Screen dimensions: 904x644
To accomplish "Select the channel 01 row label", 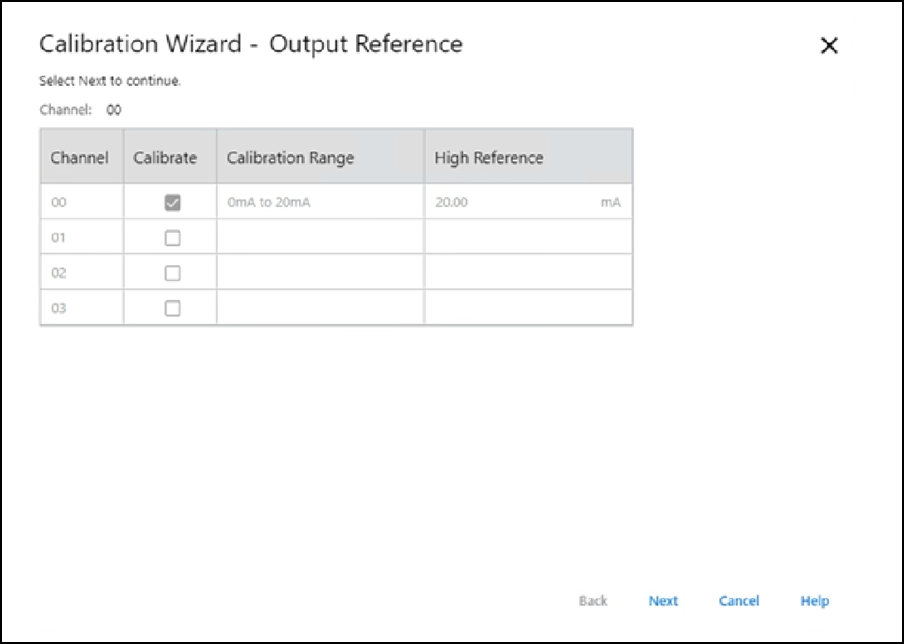I will [x=59, y=238].
